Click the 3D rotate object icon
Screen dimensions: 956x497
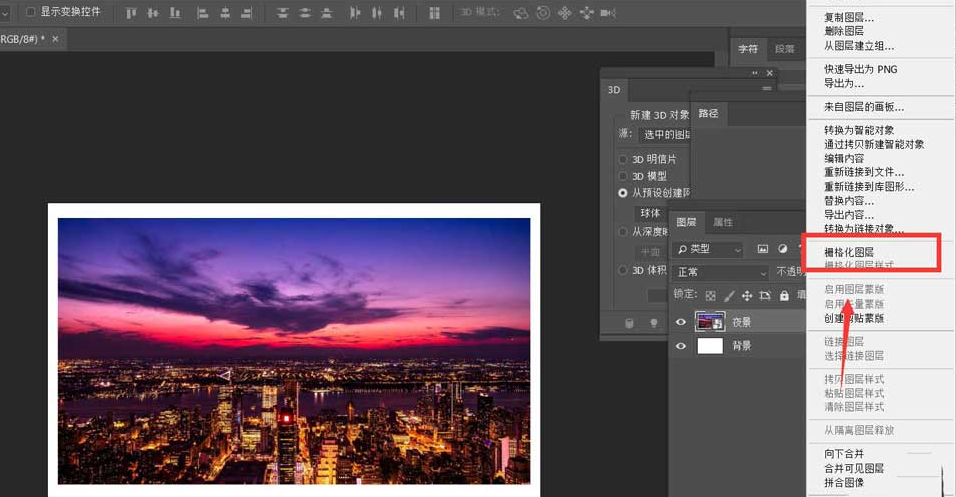[521, 13]
